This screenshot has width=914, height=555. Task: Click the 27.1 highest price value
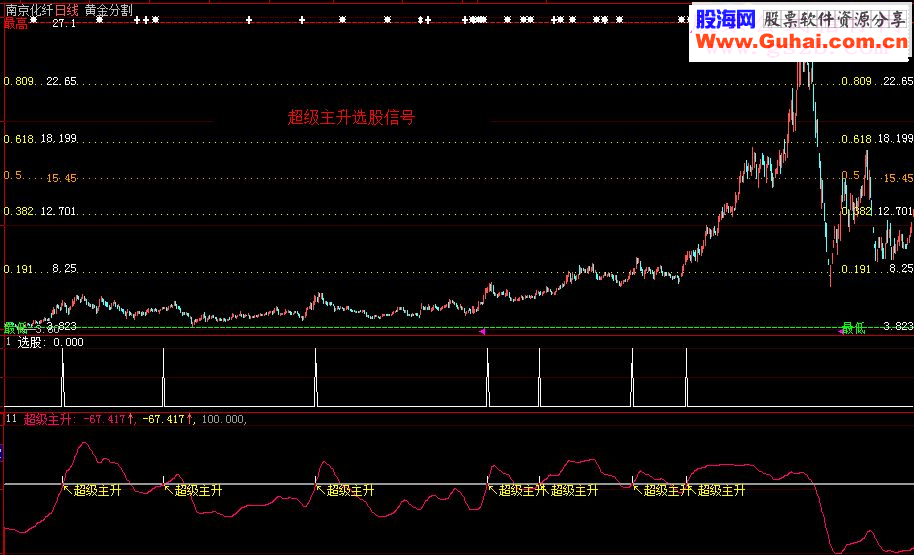[63, 23]
